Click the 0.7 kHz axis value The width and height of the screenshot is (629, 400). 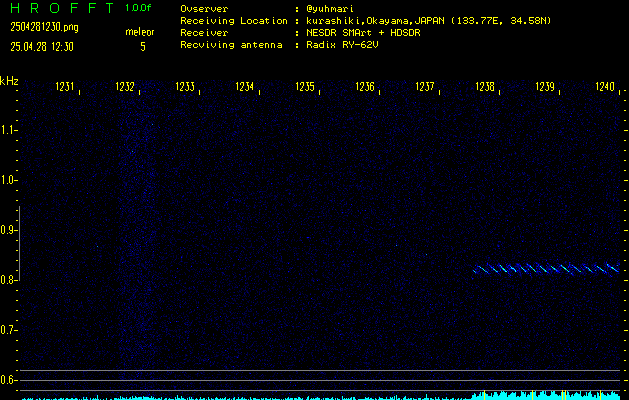coord(8,331)
